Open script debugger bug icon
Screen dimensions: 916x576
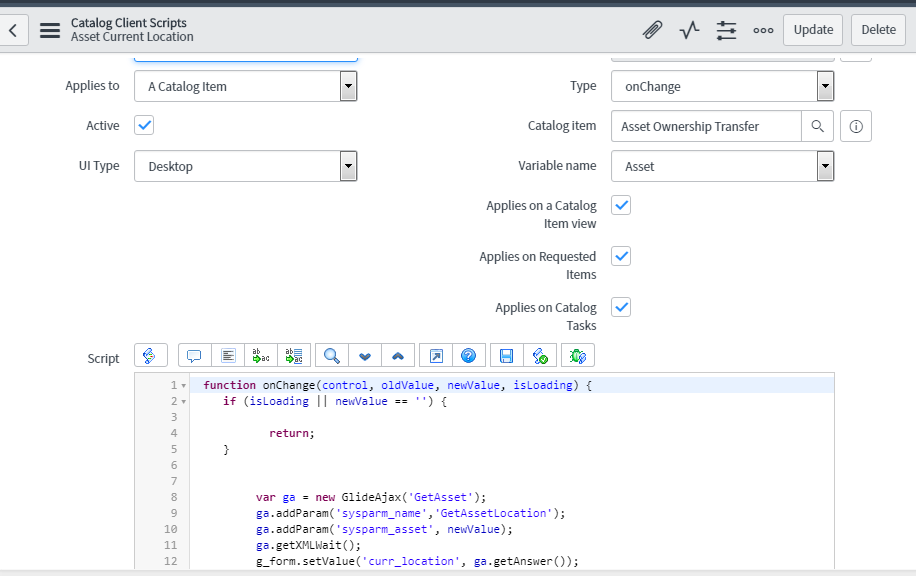(578, 355)
